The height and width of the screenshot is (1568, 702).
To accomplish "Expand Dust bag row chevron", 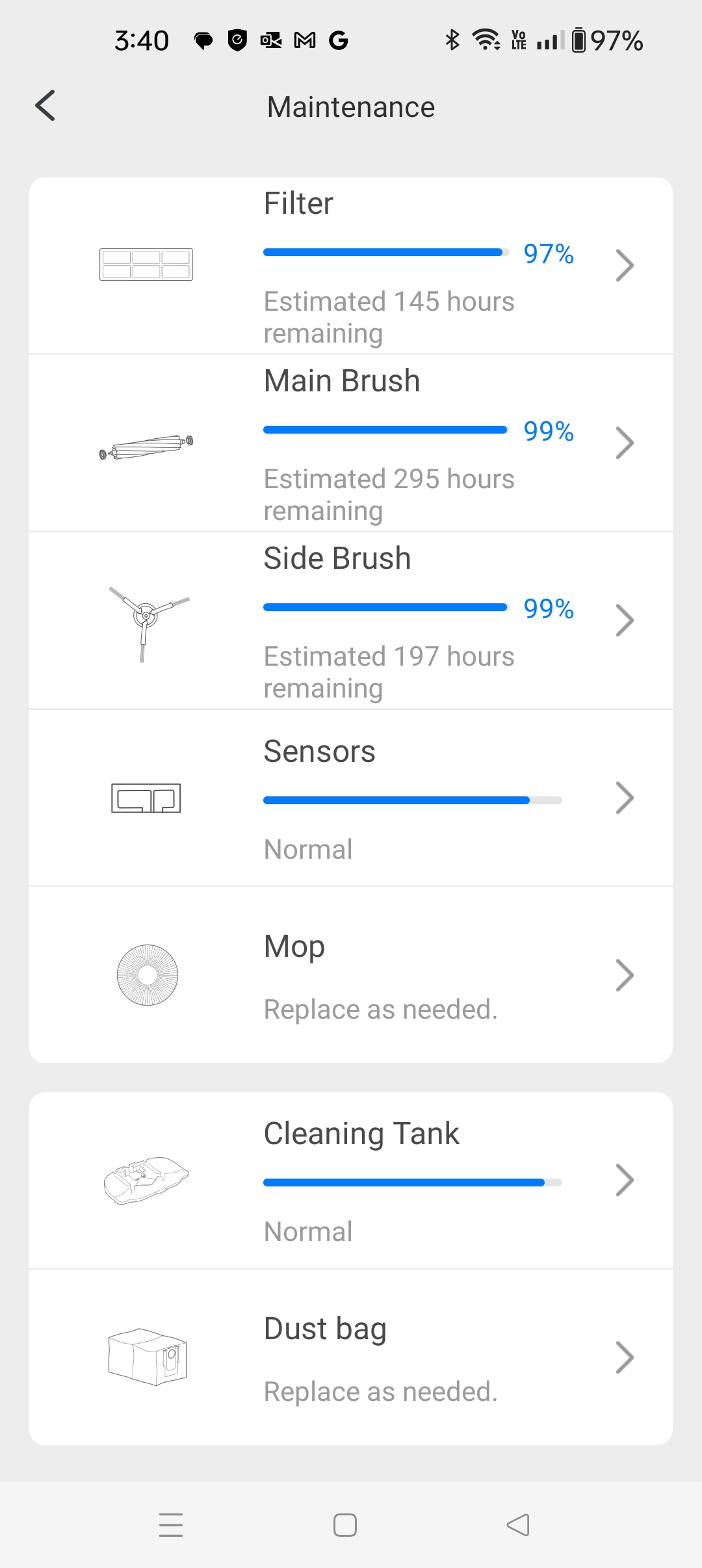I will coord(624,1357).
